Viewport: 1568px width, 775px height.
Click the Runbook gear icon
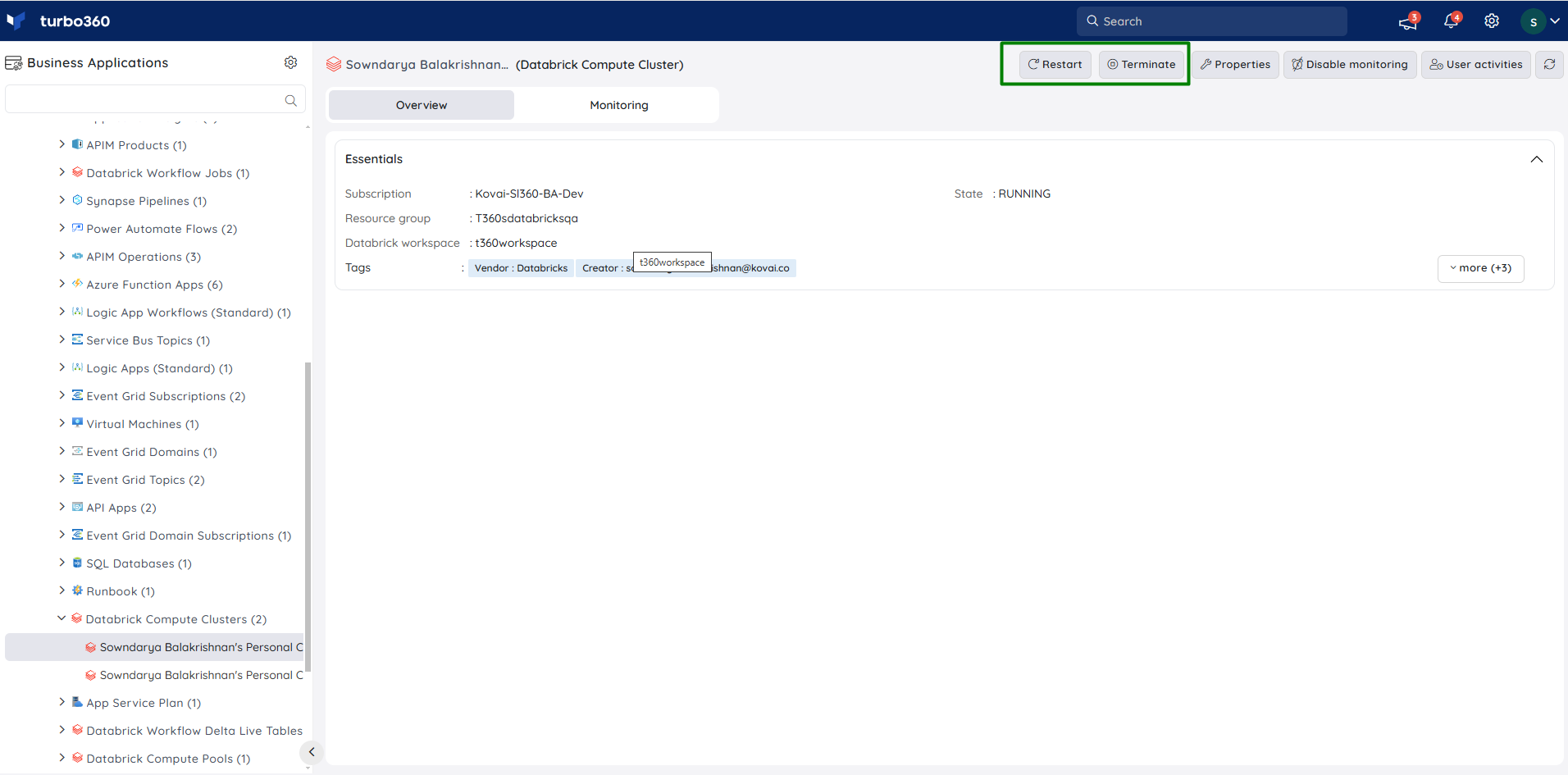point(77,590)
